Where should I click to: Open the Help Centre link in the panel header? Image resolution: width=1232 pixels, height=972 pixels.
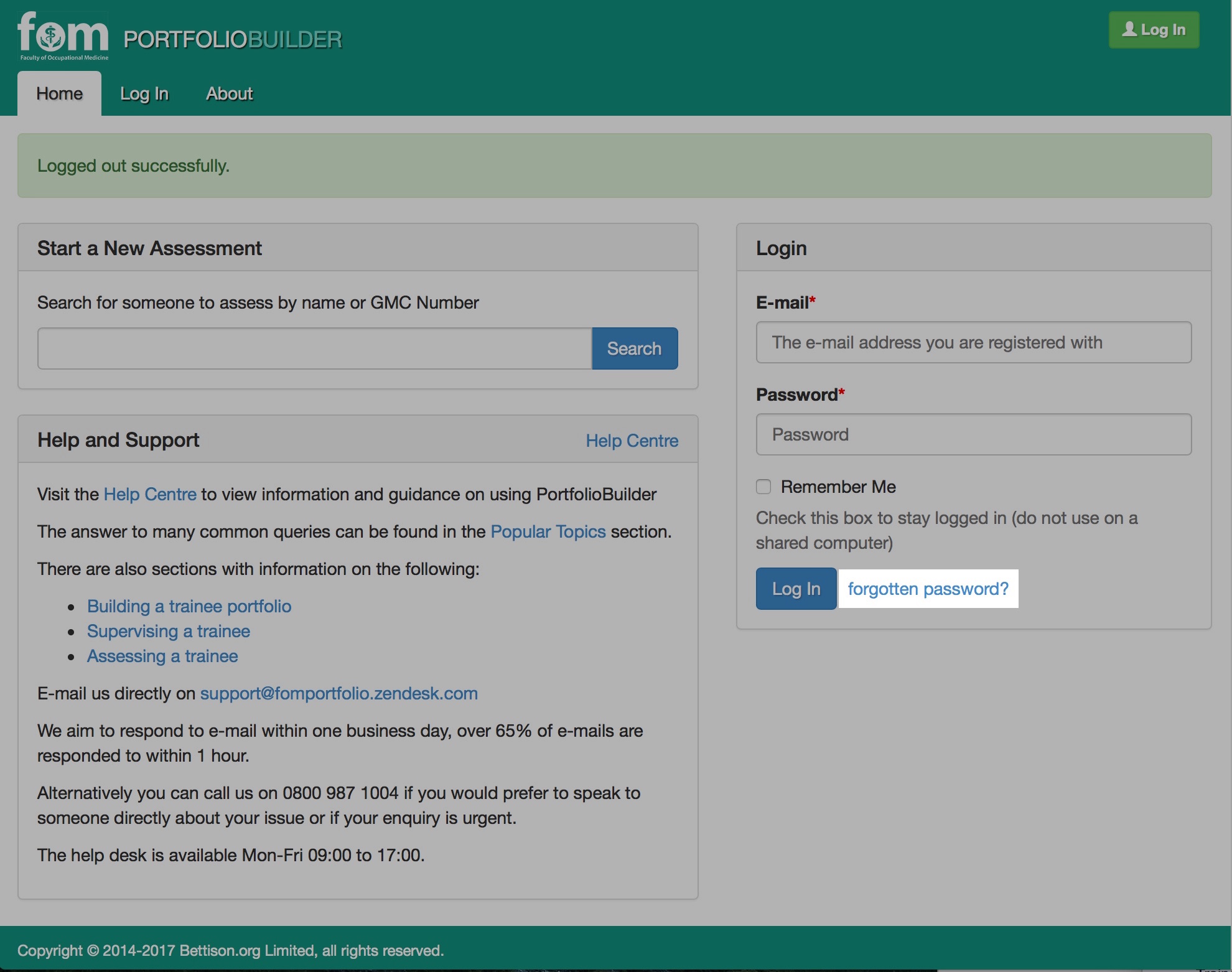pyautogui.click(x=632, y=441)
